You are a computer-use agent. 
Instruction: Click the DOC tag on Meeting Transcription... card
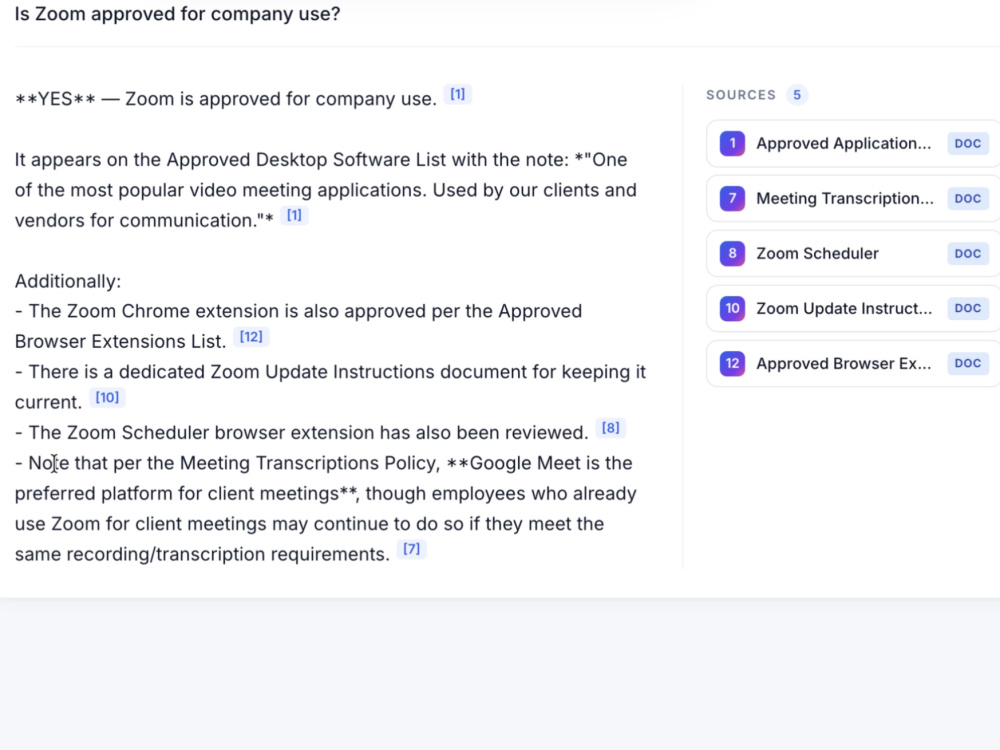[x=967, y=198]
